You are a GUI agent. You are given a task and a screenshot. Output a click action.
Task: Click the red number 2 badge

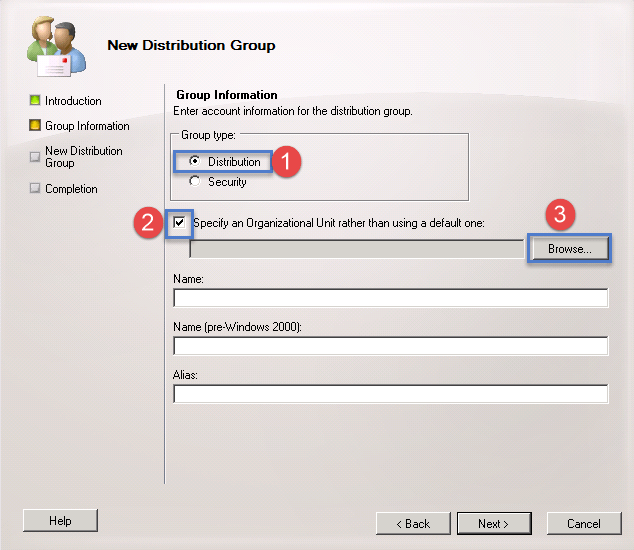[147, 222]
